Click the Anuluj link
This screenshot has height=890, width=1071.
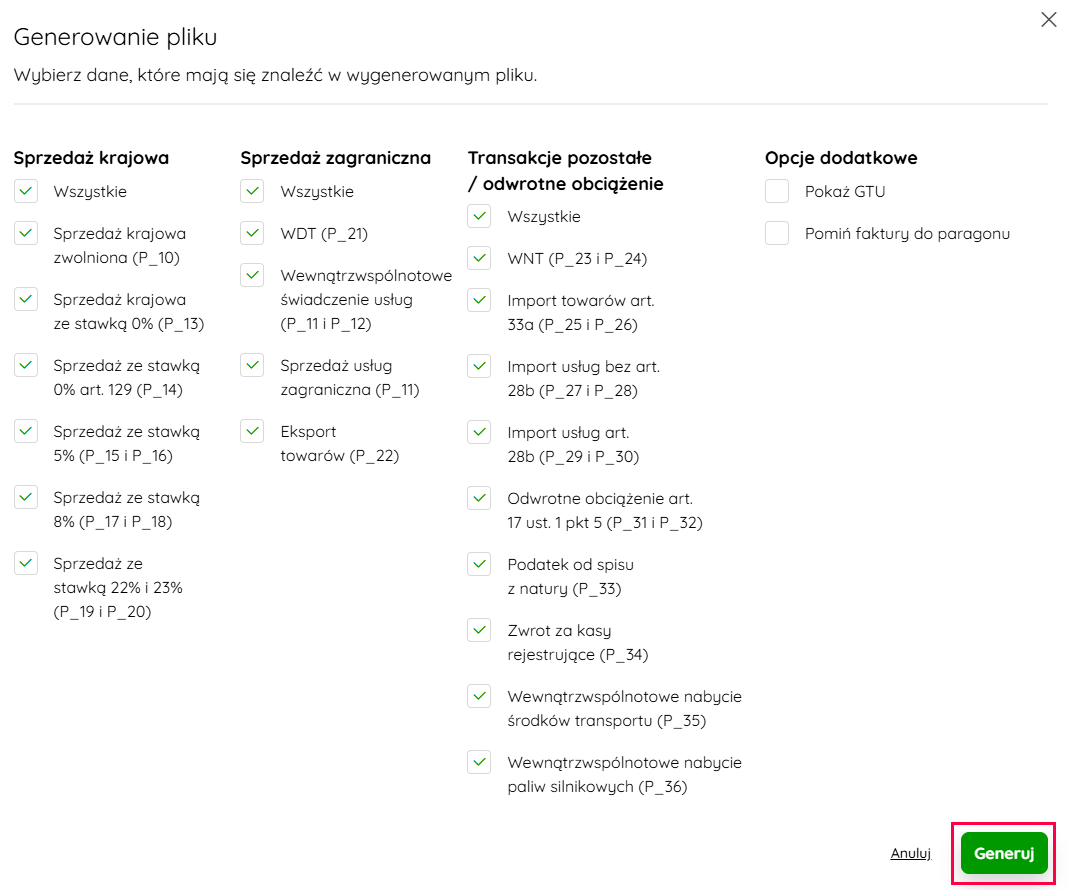click(x=910, y=854)
